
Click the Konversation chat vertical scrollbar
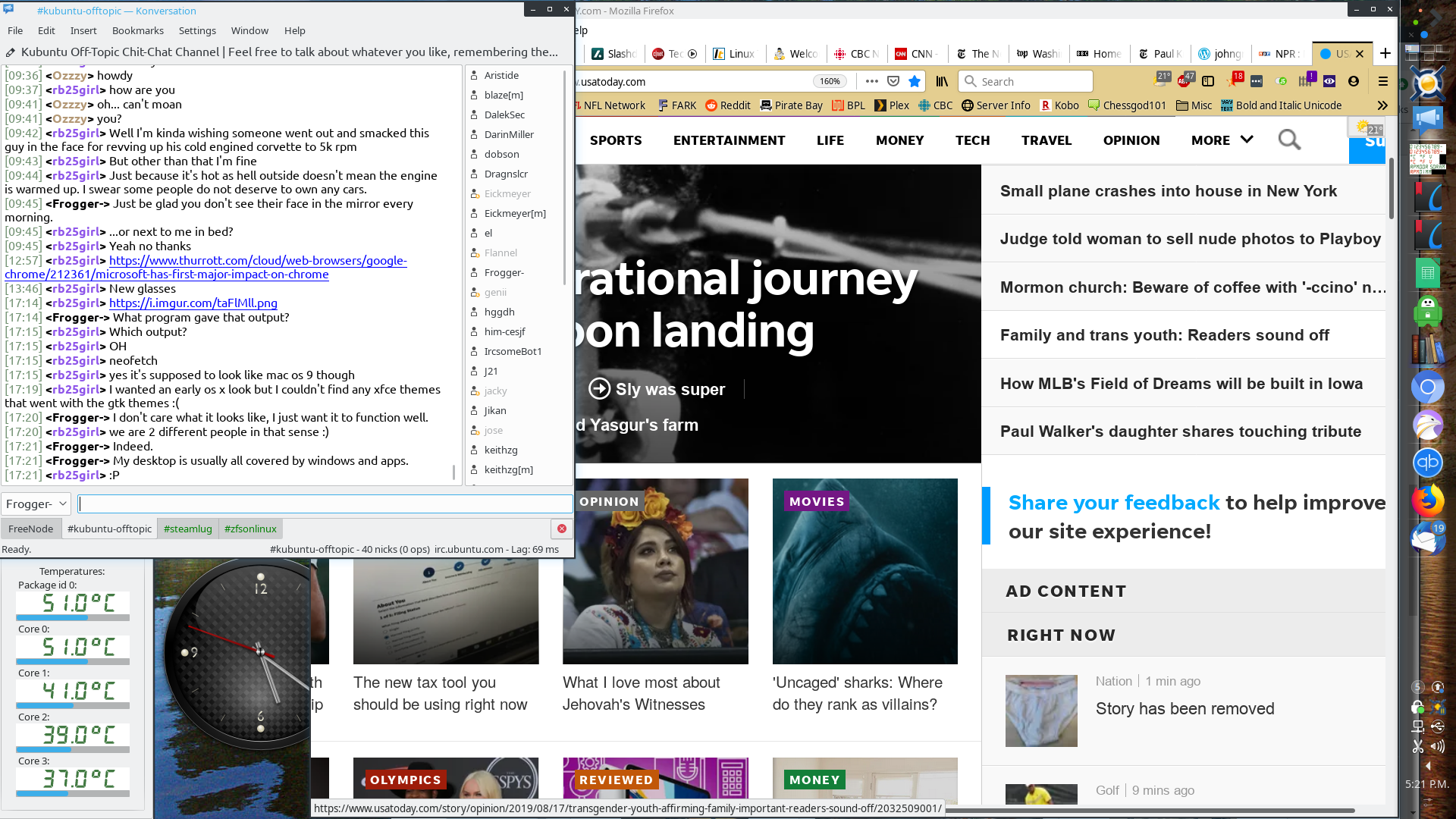tap(454, 472)
